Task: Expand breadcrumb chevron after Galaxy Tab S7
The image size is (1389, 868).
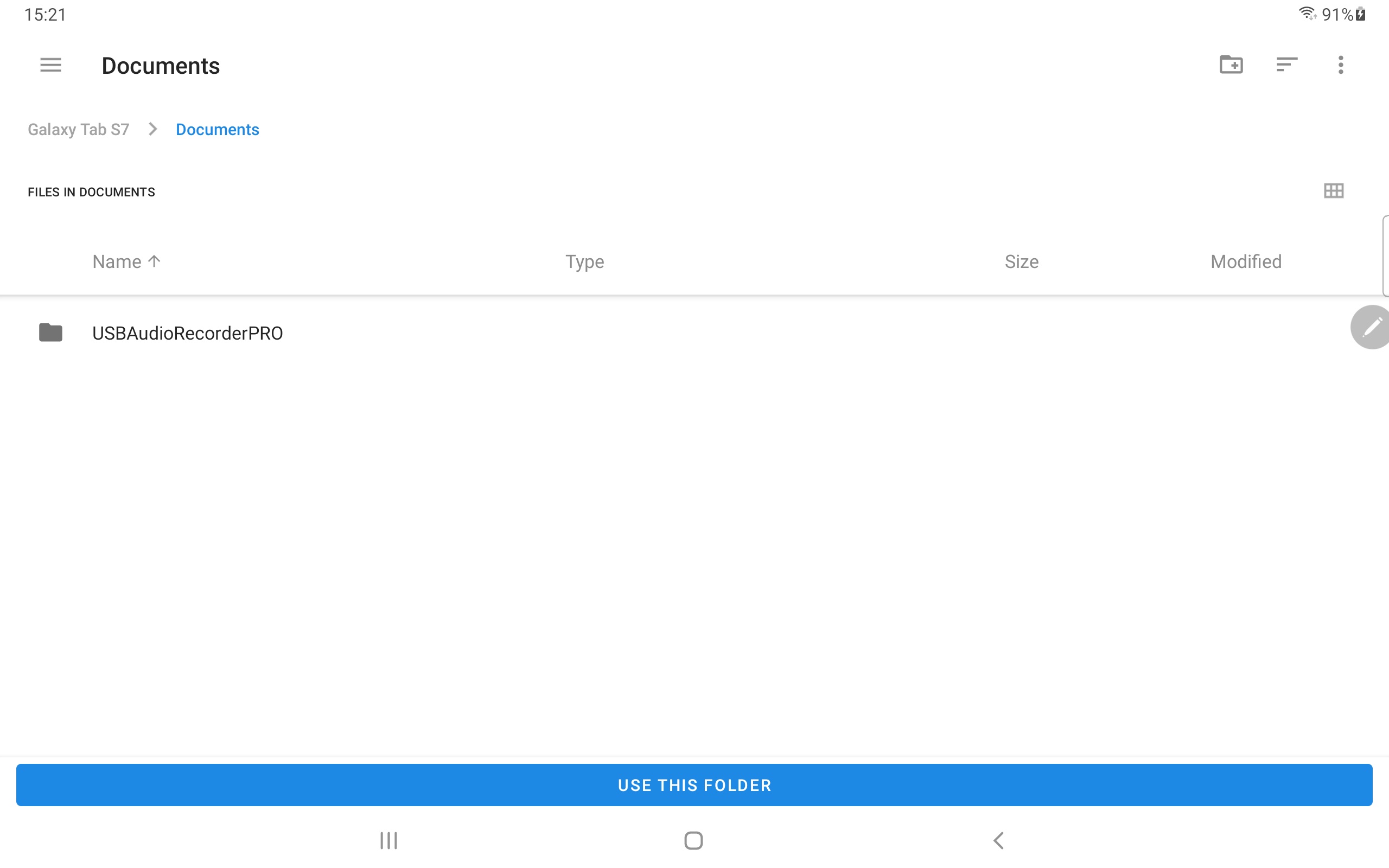Action: point(152,130)
